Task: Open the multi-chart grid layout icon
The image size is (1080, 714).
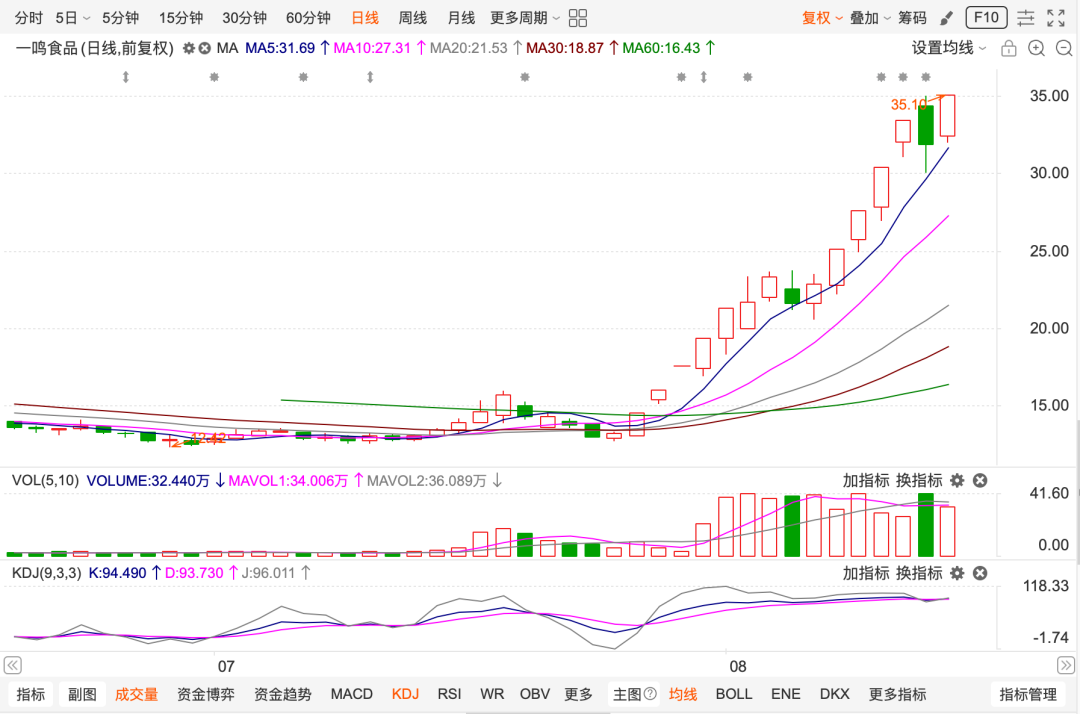Action: pyautogui.click(x=578, y=18)
